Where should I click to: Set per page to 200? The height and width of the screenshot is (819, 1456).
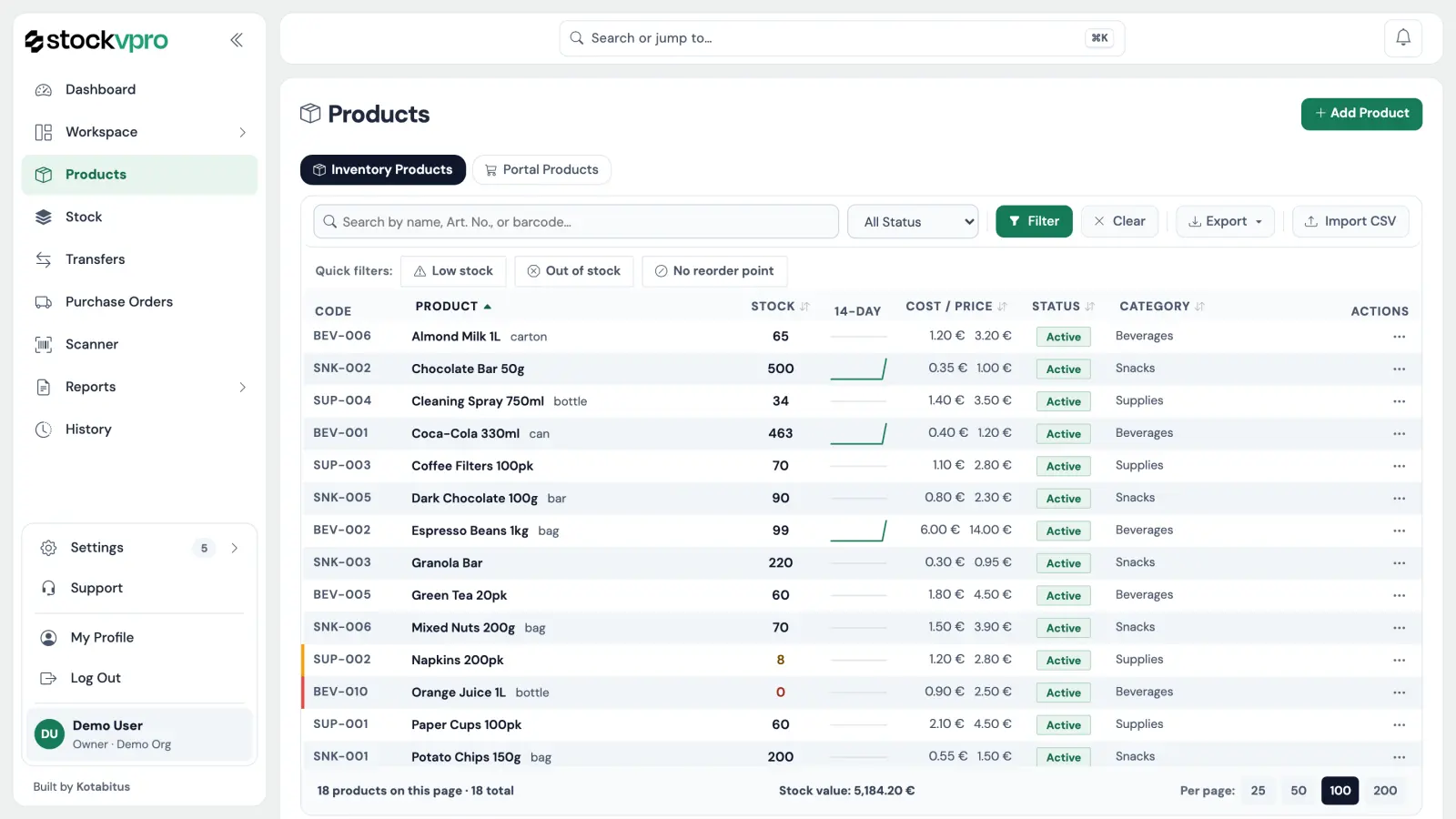[1385, 791]
